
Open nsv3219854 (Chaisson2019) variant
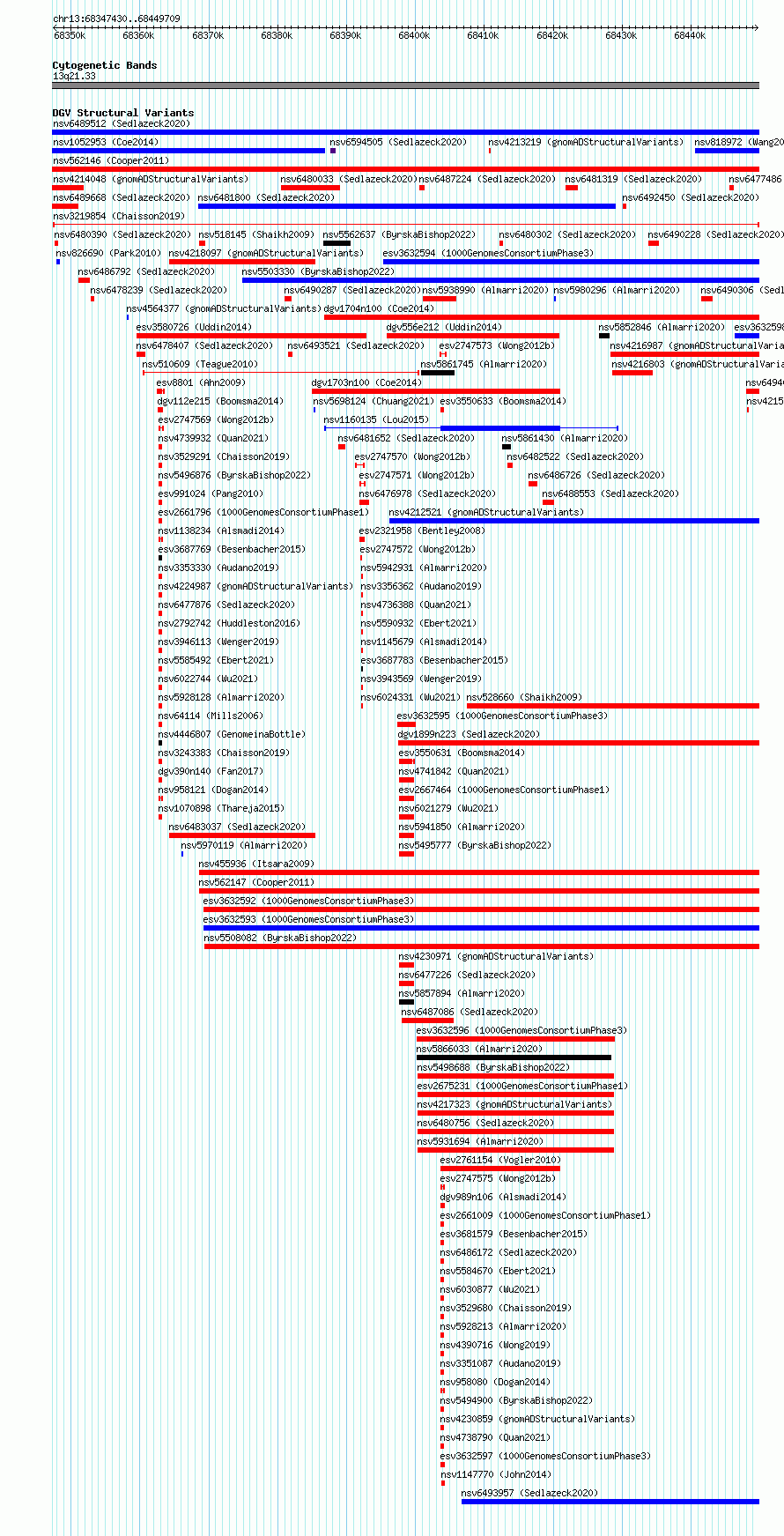click(x=119, y=216)
